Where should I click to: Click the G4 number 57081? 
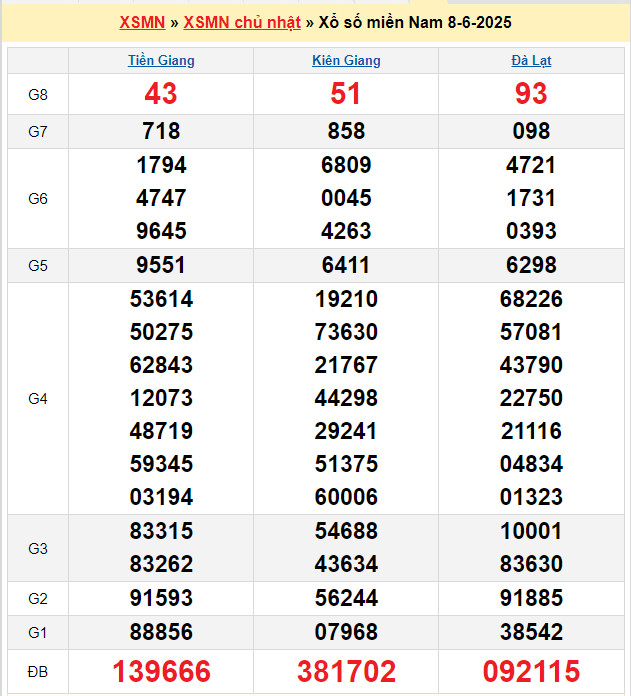531,332
